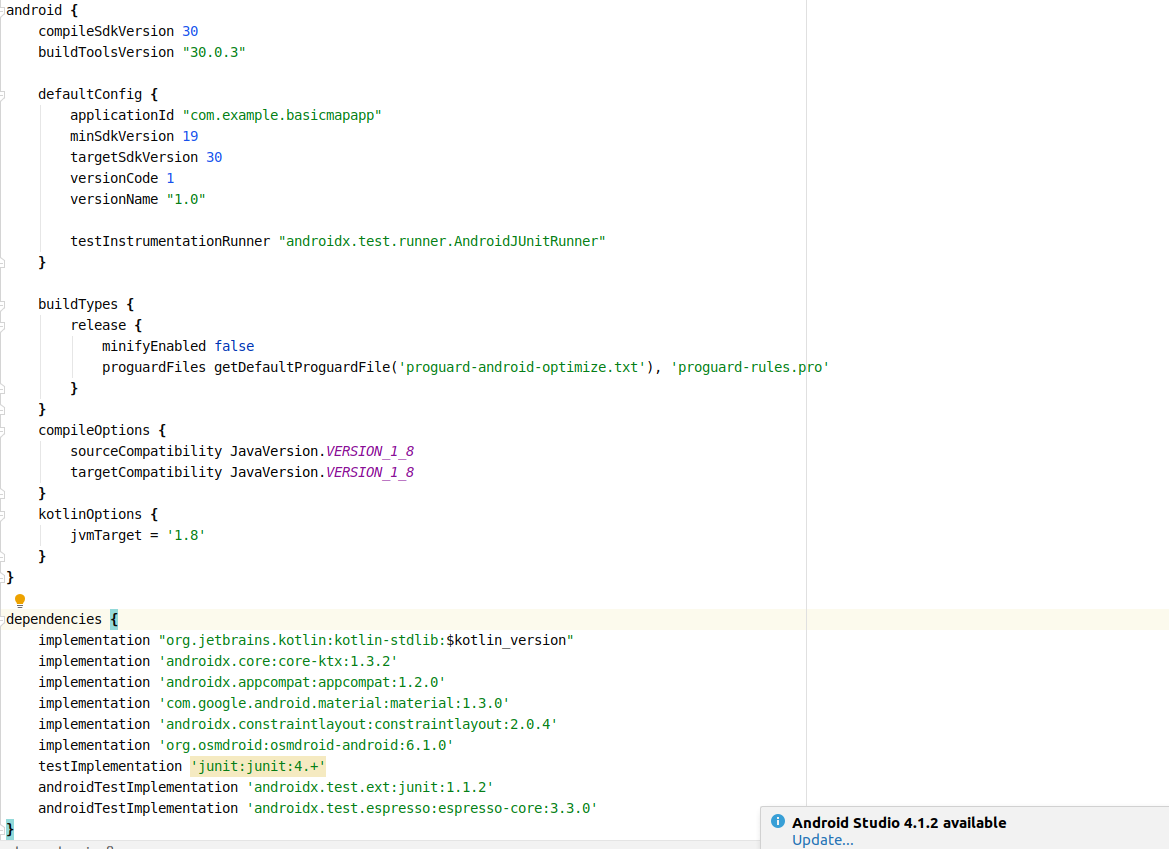Open the Update... link
Viewport: 1169px width, 849px height.
tap(822, 840)
